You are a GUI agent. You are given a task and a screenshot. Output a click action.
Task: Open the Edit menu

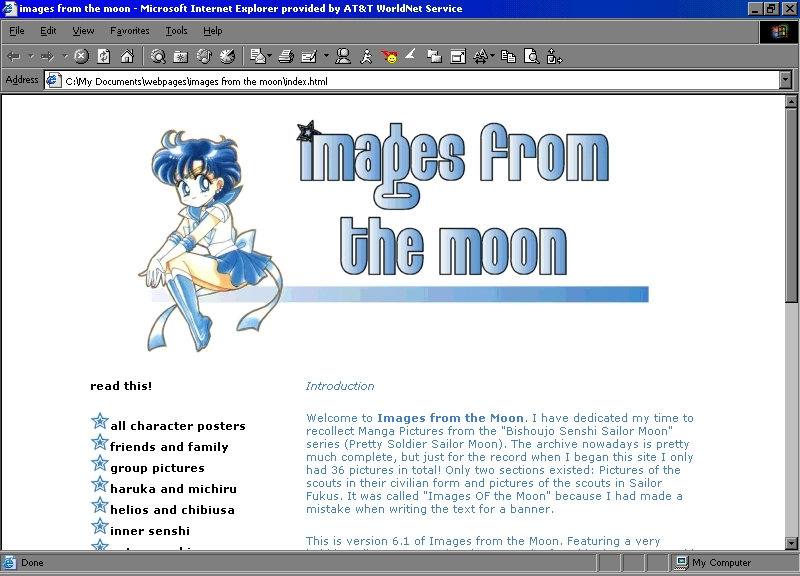coord(48,31)
